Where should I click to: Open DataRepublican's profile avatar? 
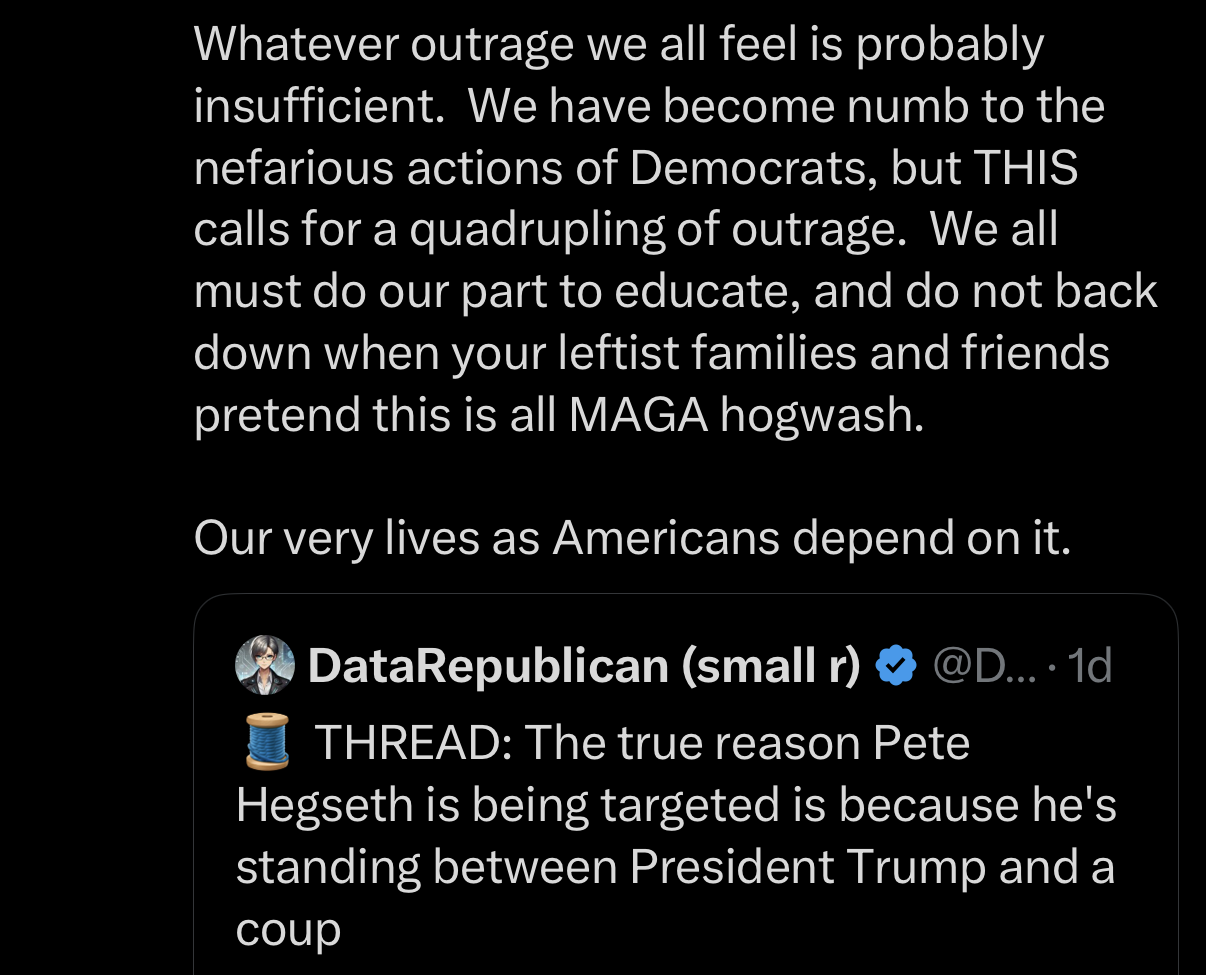click(x=265, y=665)
